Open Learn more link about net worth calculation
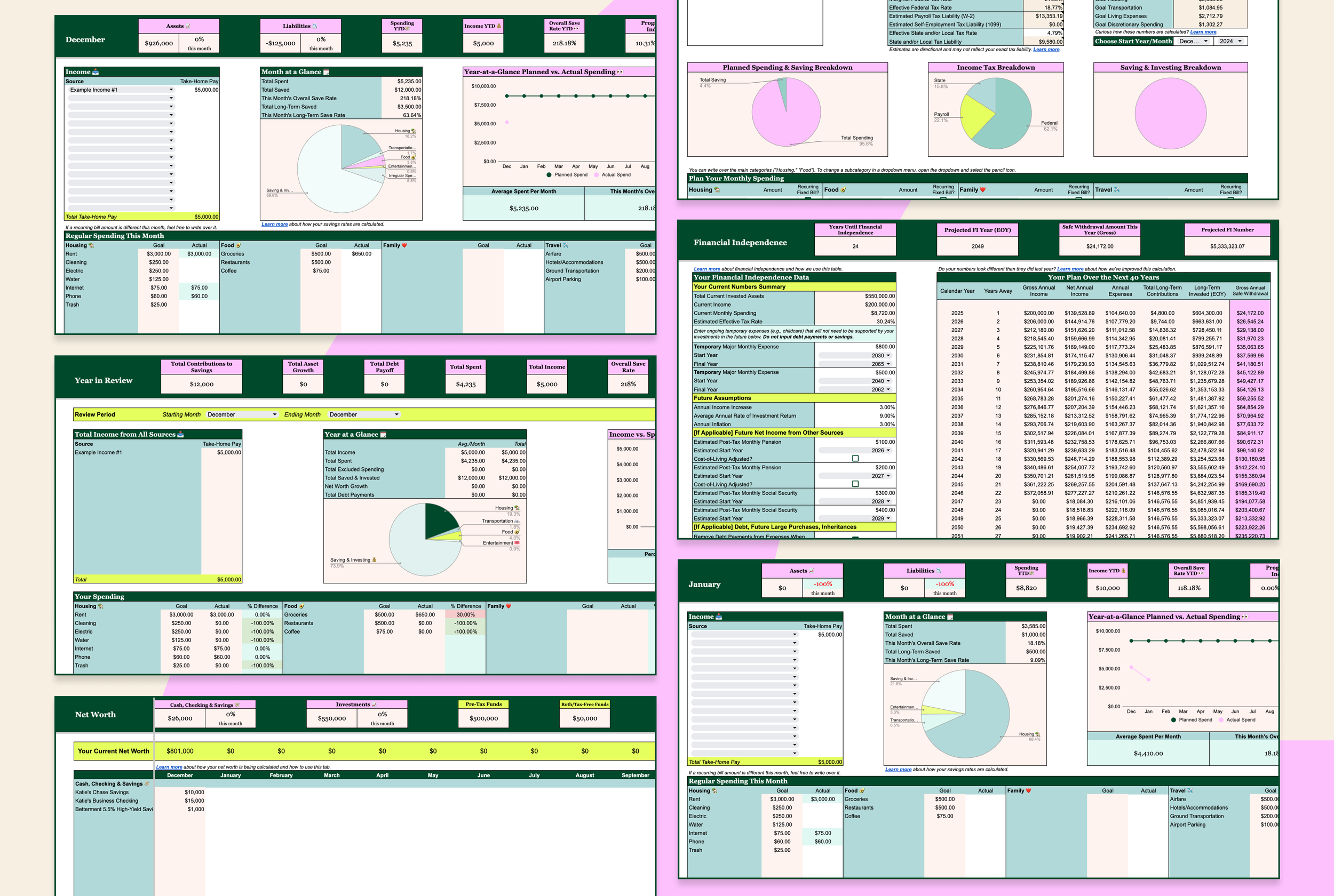 click(x=169, y=767)
